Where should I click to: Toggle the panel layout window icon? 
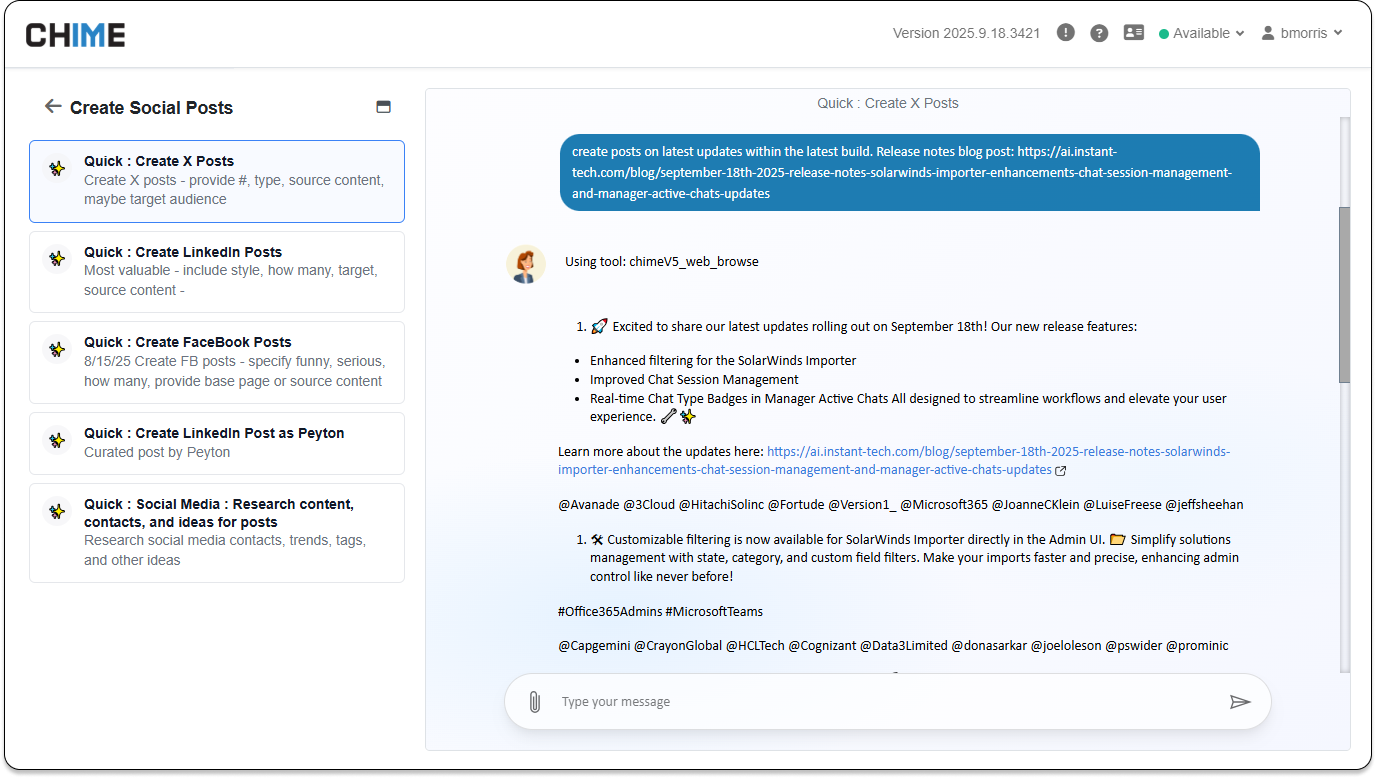click(x=383, y=107)
